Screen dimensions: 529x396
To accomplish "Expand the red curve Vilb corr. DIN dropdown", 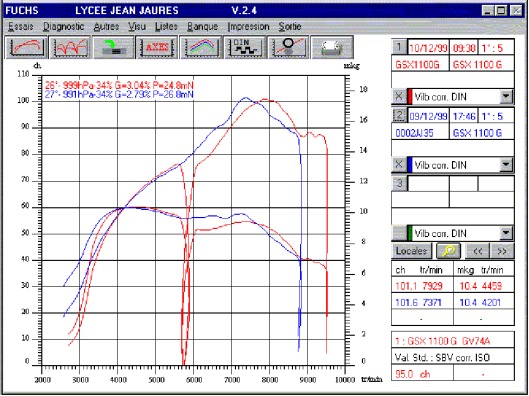I will 506,97.
